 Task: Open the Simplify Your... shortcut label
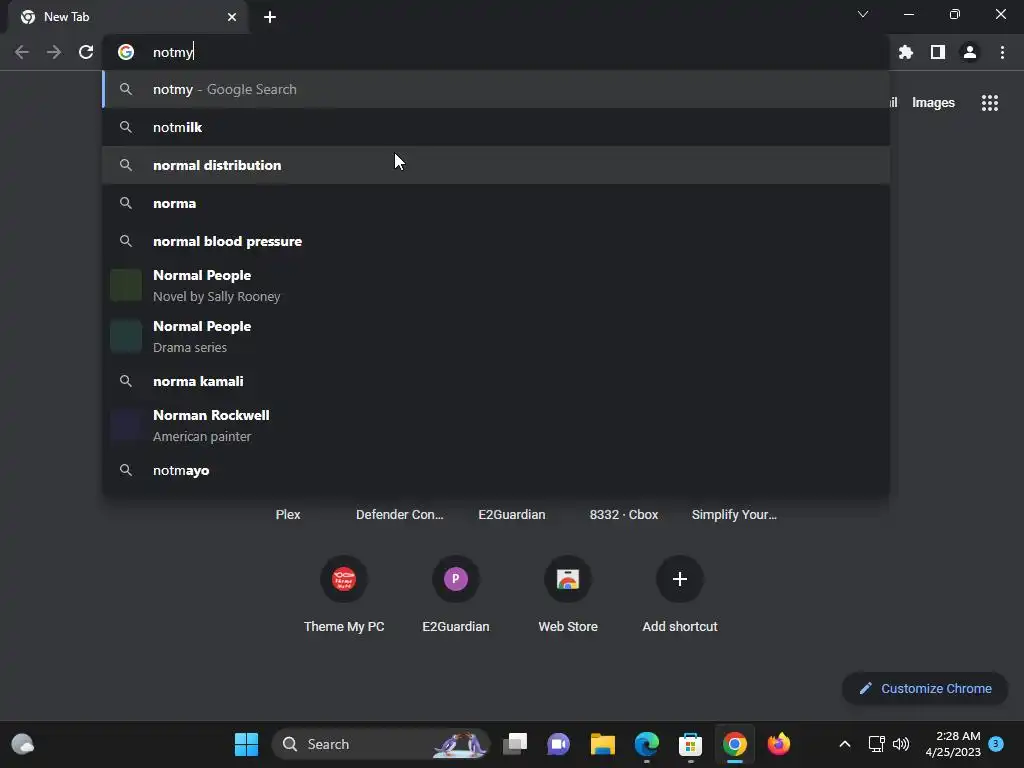coord(734,515)
